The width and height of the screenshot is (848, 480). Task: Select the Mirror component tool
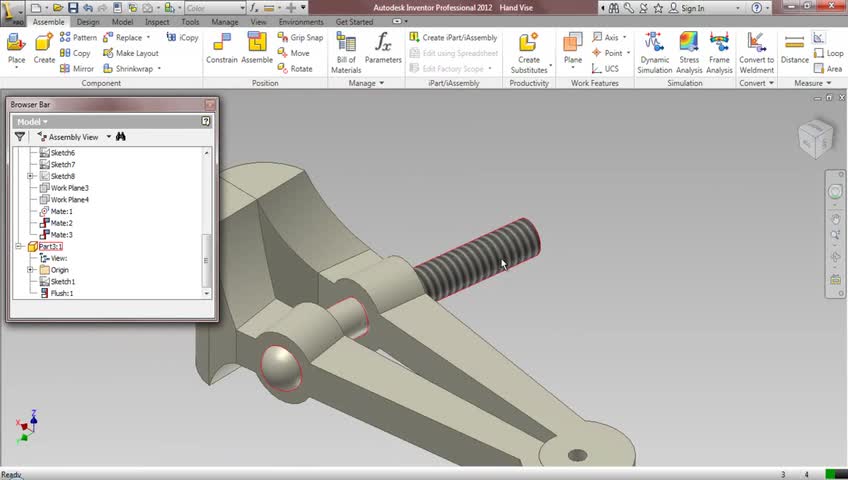(77, 69)
